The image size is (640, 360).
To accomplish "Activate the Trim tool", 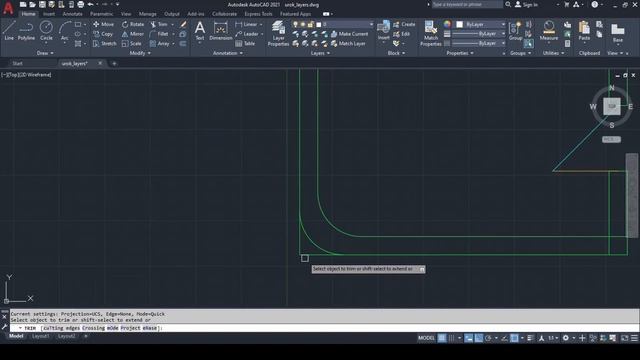I will click(159, 24).
